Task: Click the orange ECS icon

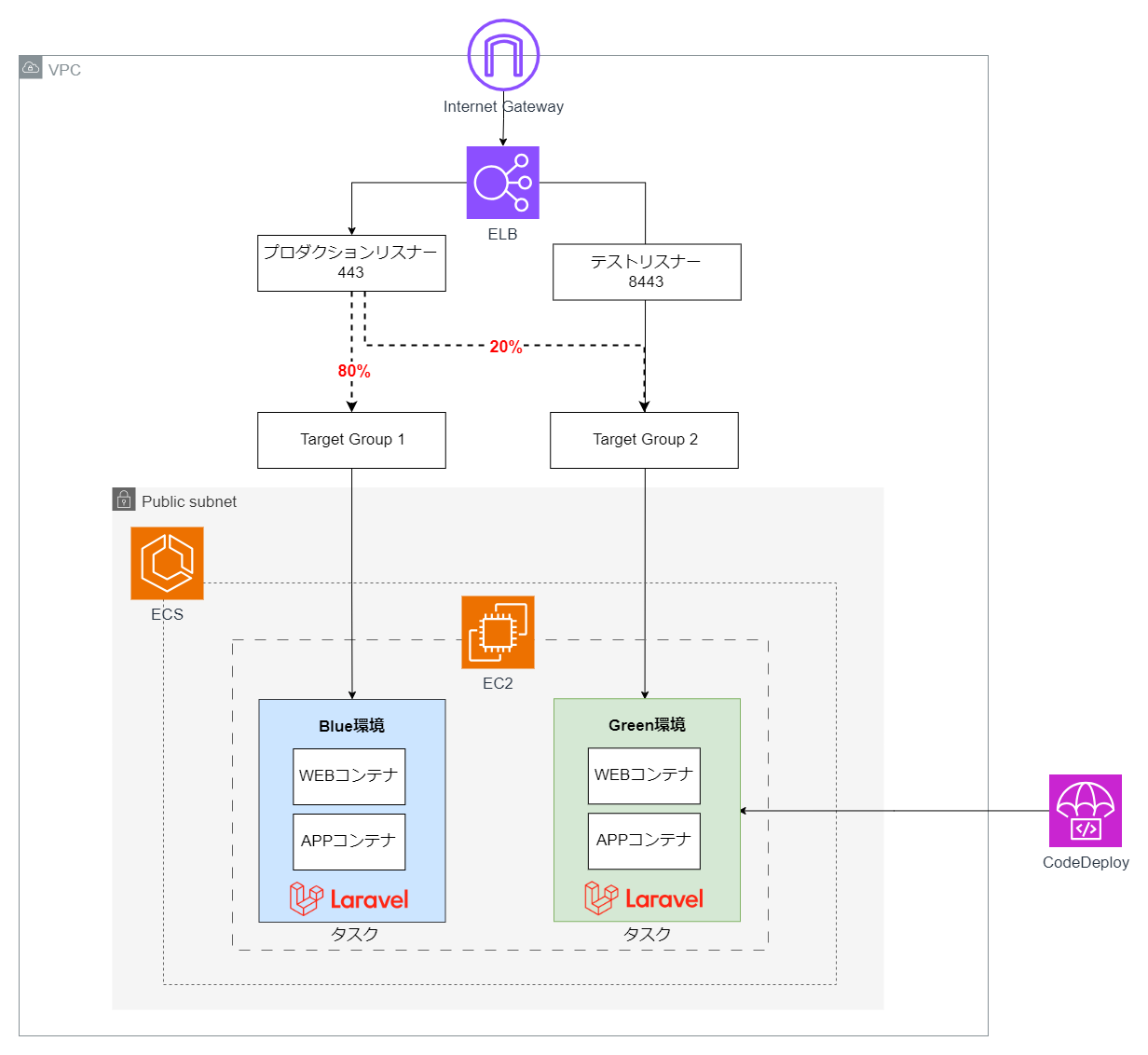Action: [167, 563]
